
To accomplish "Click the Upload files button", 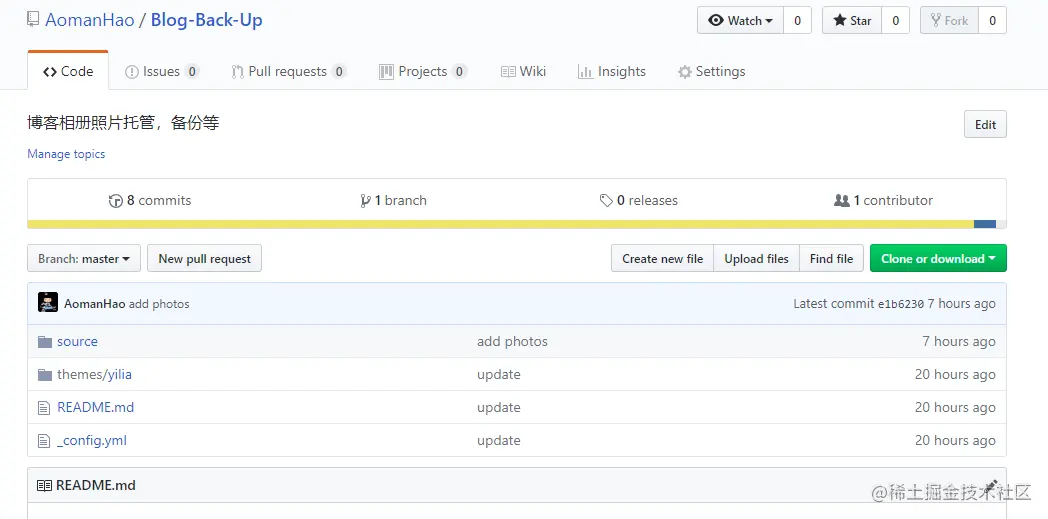I will 757,258.
